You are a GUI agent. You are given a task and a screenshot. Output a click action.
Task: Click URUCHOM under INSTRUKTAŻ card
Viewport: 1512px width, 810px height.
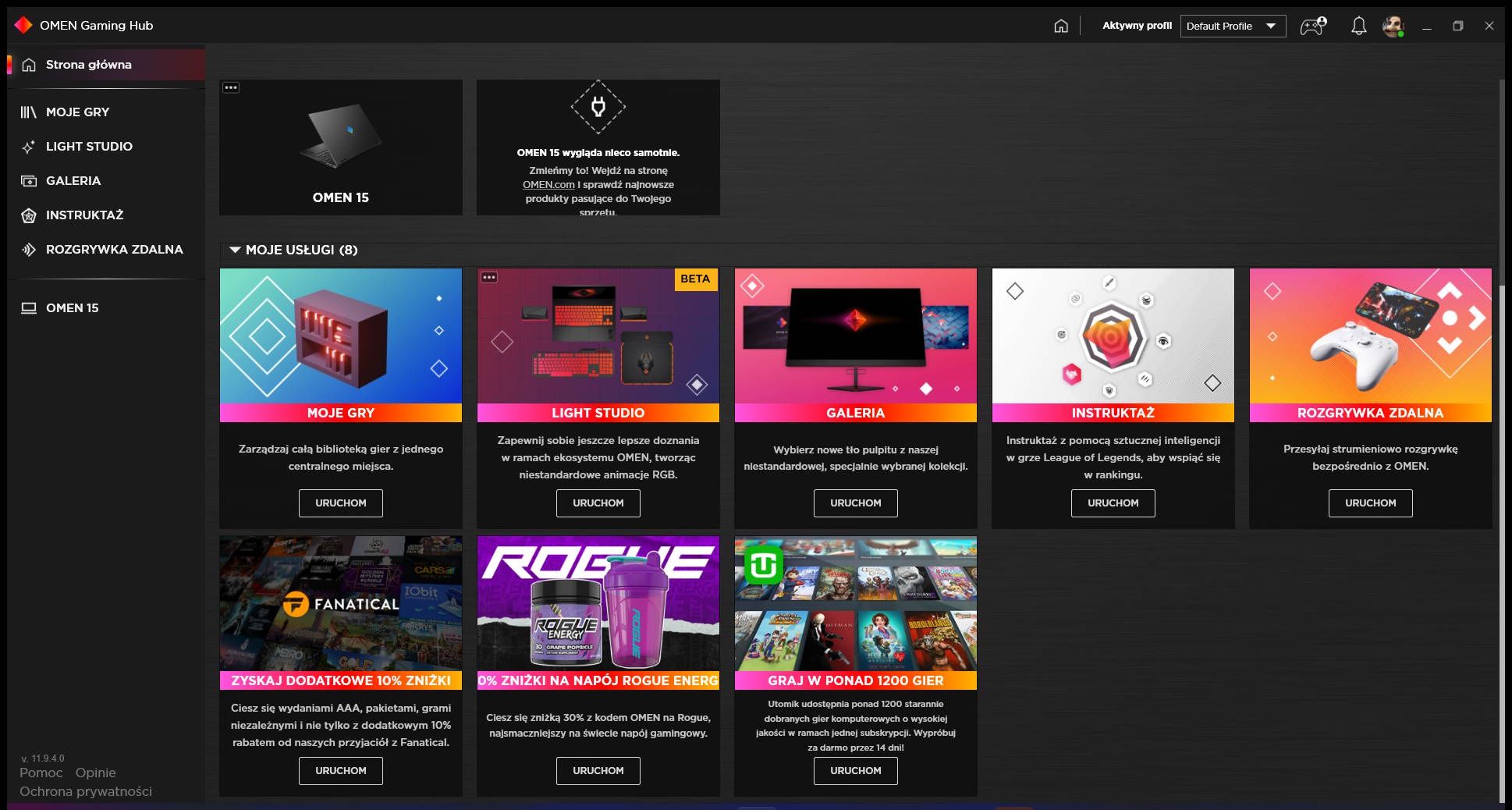point(1113,503)
